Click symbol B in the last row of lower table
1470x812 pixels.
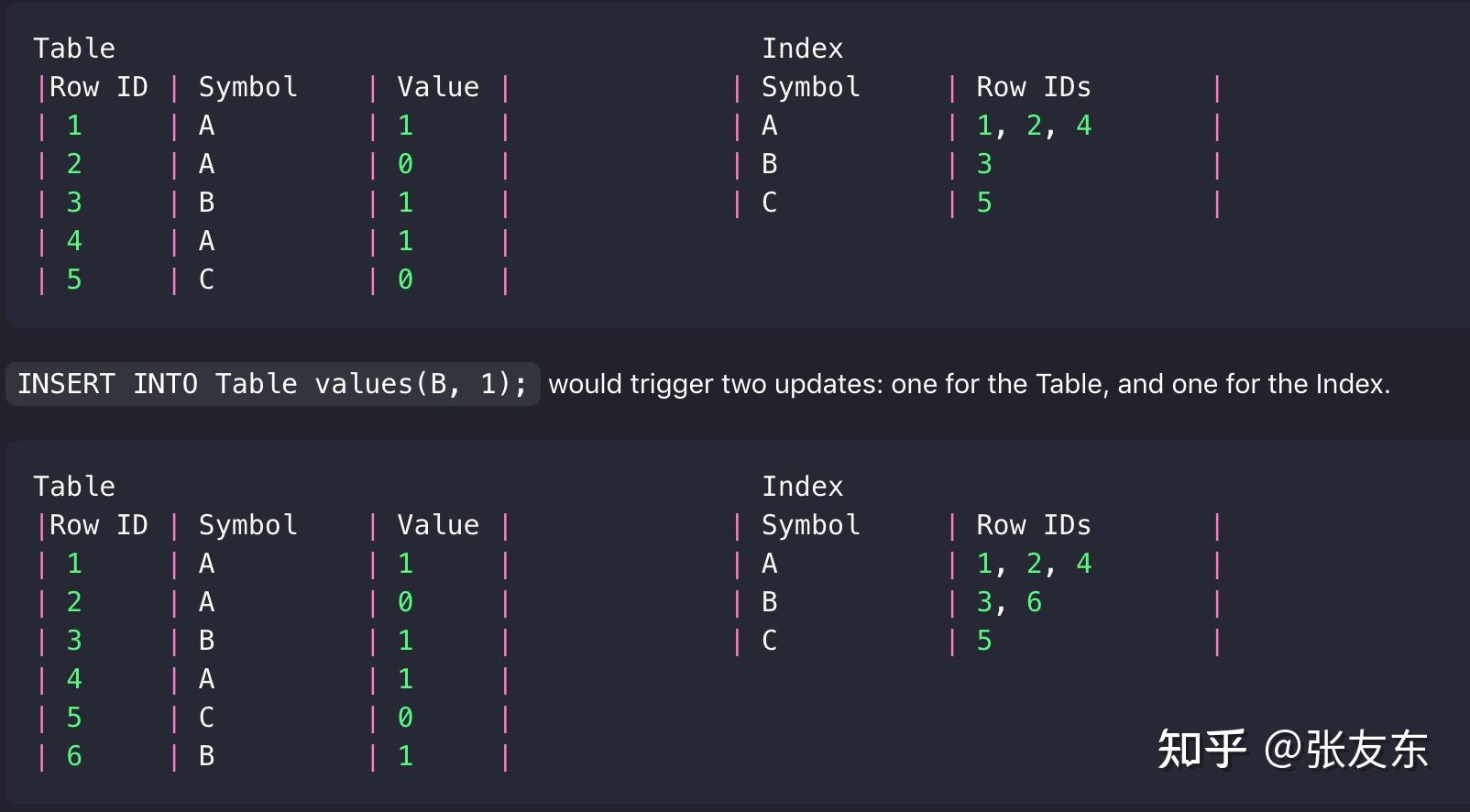pyautogui.click(x=206, y=756)
